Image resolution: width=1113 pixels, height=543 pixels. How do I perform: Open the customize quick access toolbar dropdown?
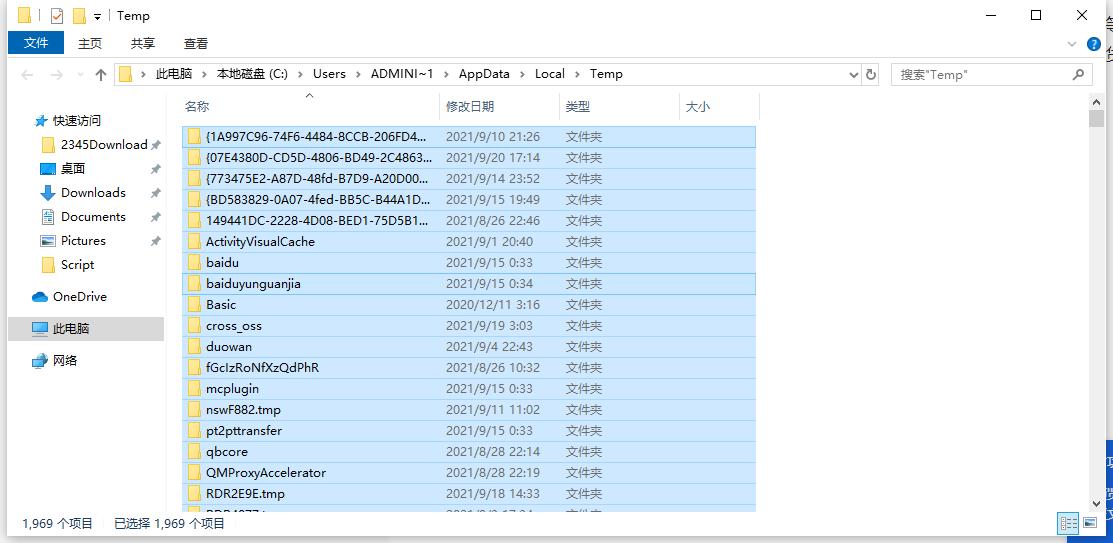point(98,17)
